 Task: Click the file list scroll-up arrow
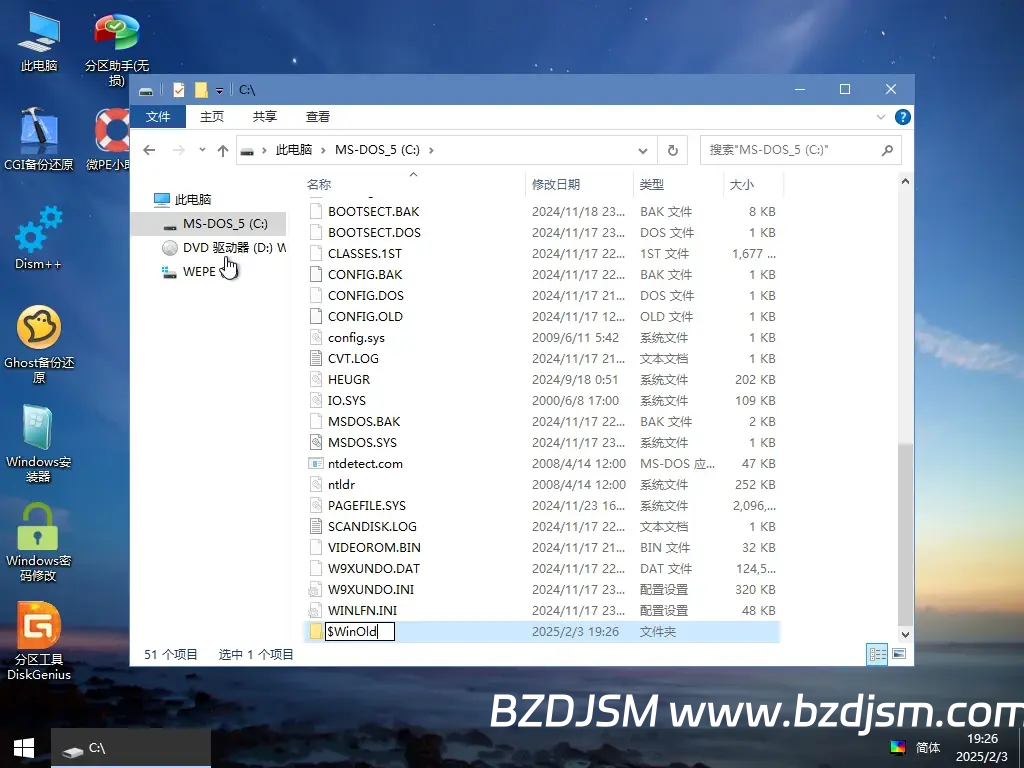coord(905,182)
